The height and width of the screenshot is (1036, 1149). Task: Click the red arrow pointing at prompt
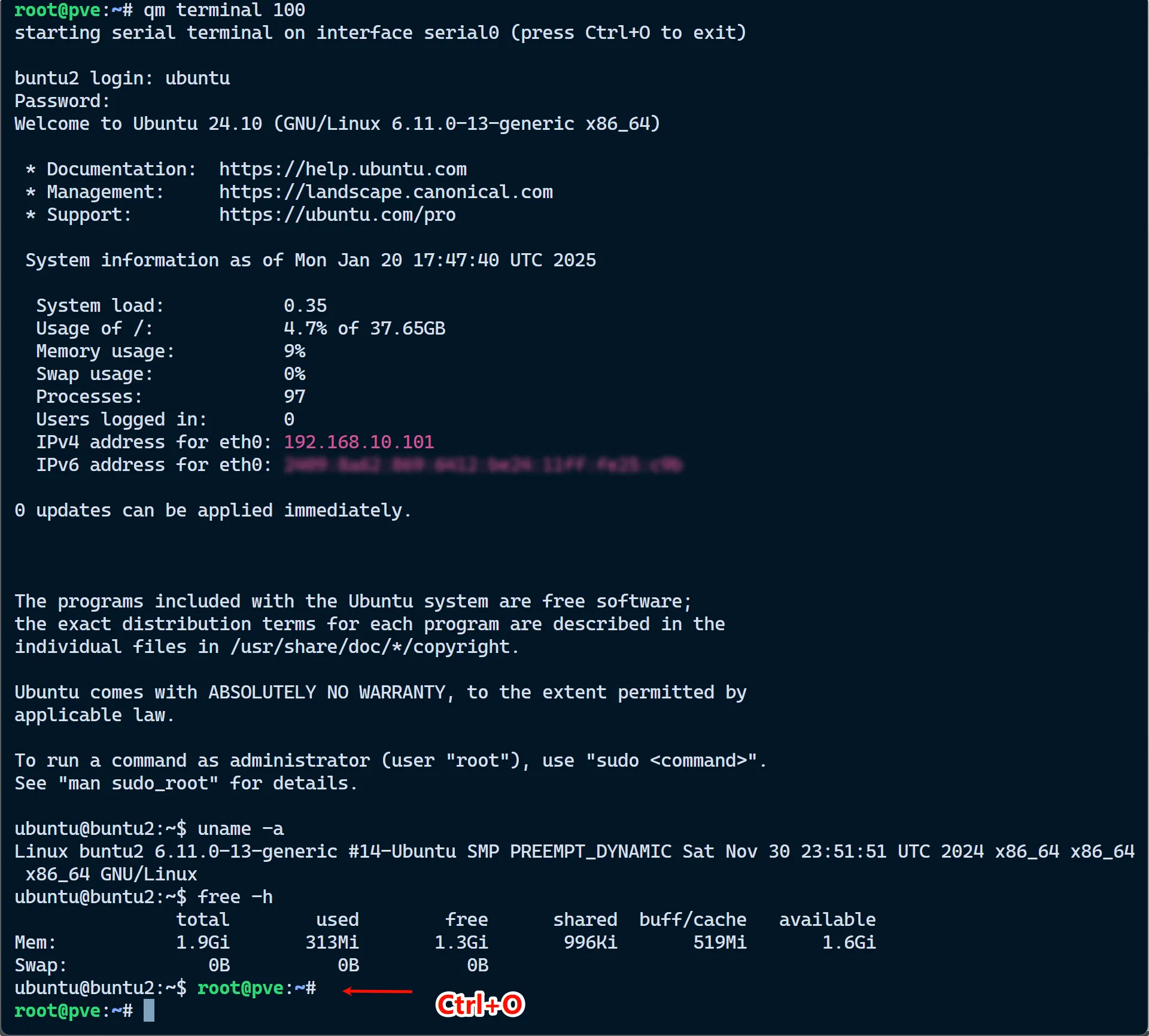[x=378, y=992]
